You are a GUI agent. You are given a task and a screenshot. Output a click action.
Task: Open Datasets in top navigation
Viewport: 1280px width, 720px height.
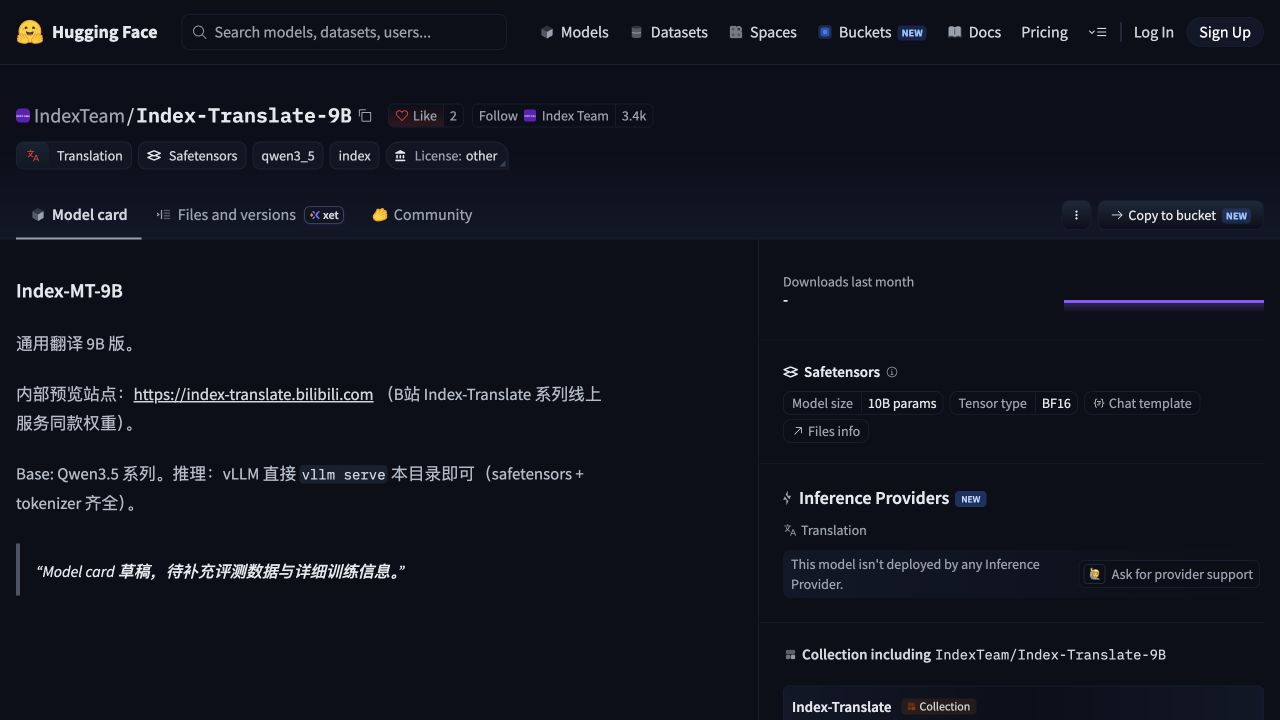pos(669,32)
